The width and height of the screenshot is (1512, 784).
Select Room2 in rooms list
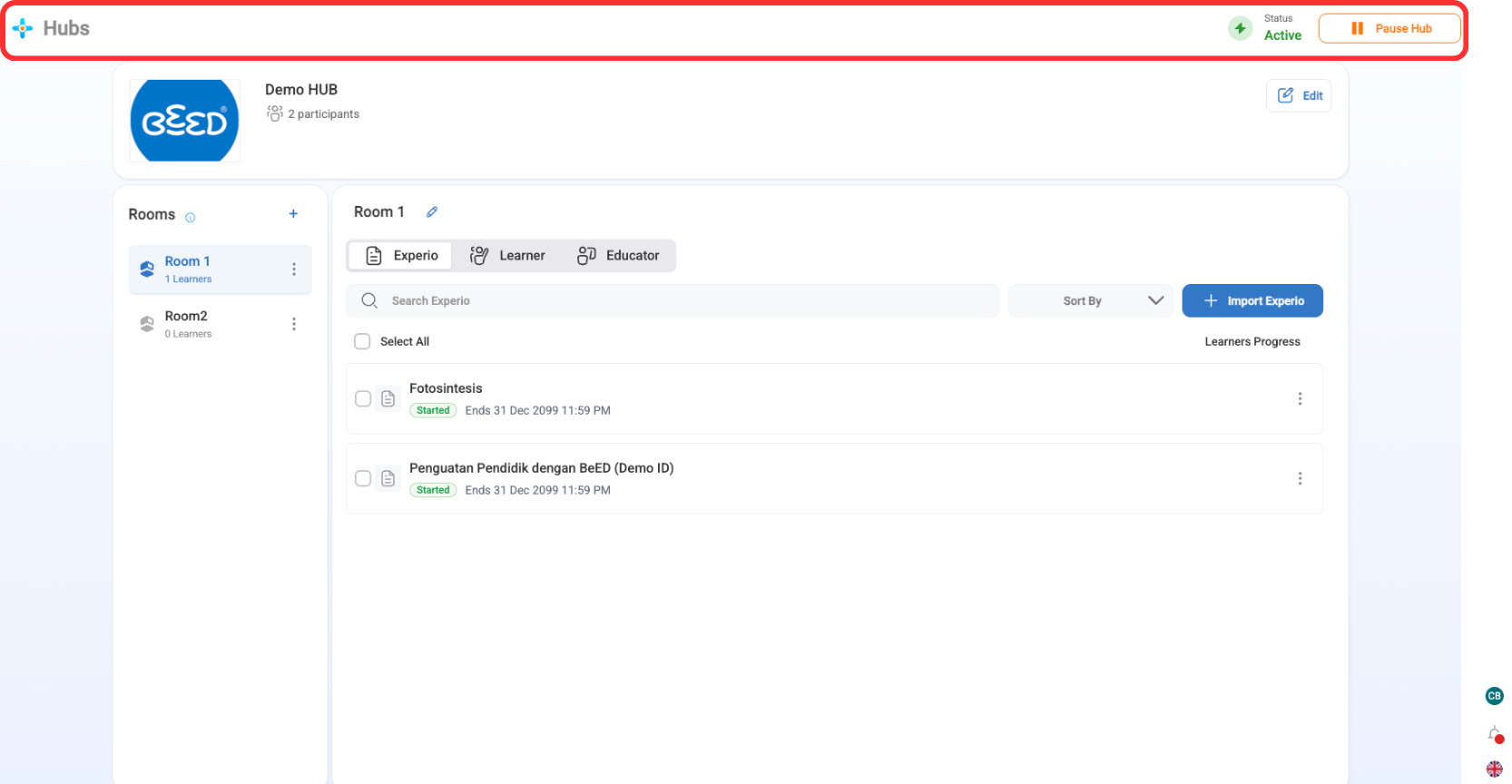point(221,324)
